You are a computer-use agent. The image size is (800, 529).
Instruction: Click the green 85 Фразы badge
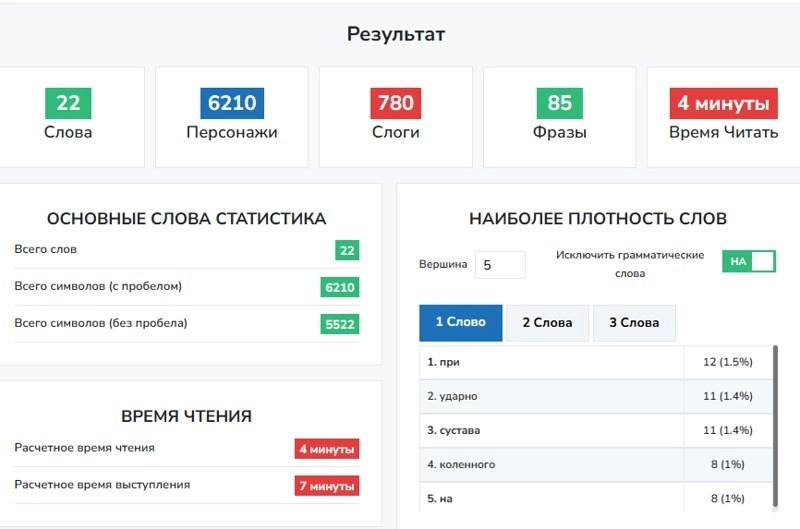click(559, 103)
